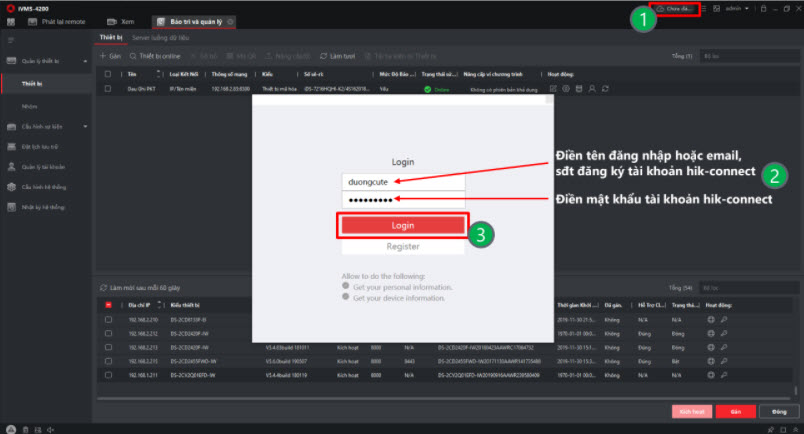This screenshot has height=434, width=804.
Task: Open Quản lý tài khoản in sidebar
Action: pyautogui.click(x=44, y=167)
